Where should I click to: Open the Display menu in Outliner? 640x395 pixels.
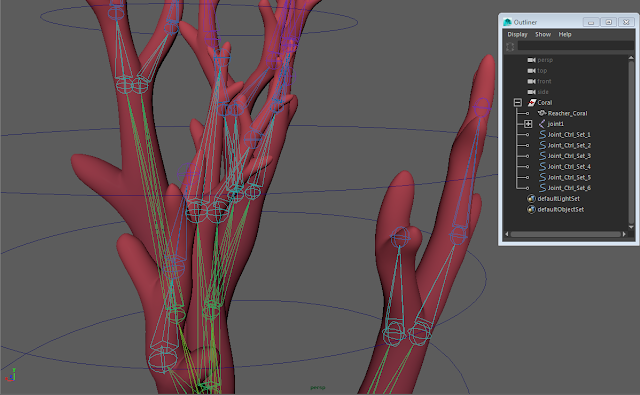(x=517, y=35)
